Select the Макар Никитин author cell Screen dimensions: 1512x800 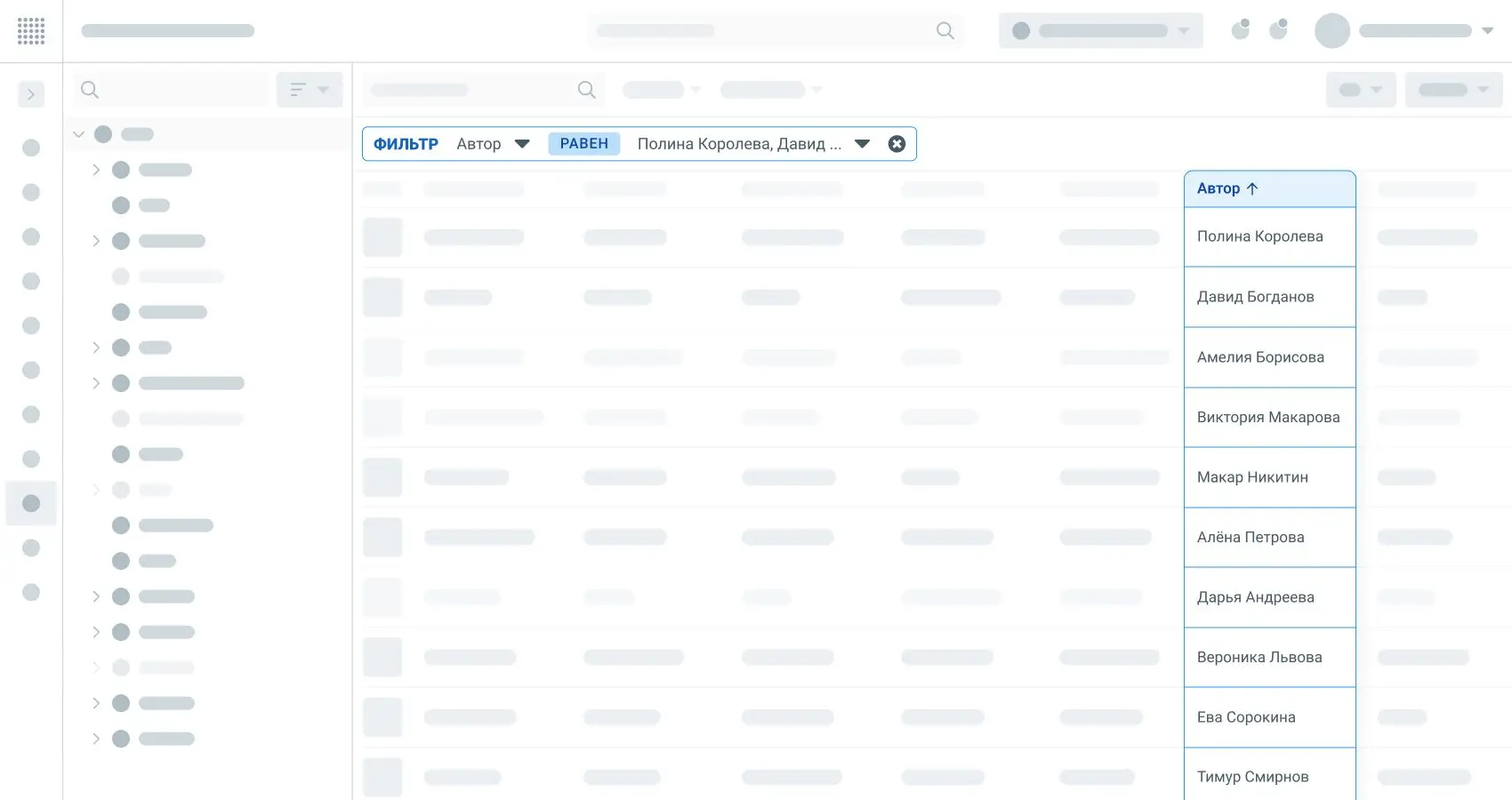(x=1252, y=477)
